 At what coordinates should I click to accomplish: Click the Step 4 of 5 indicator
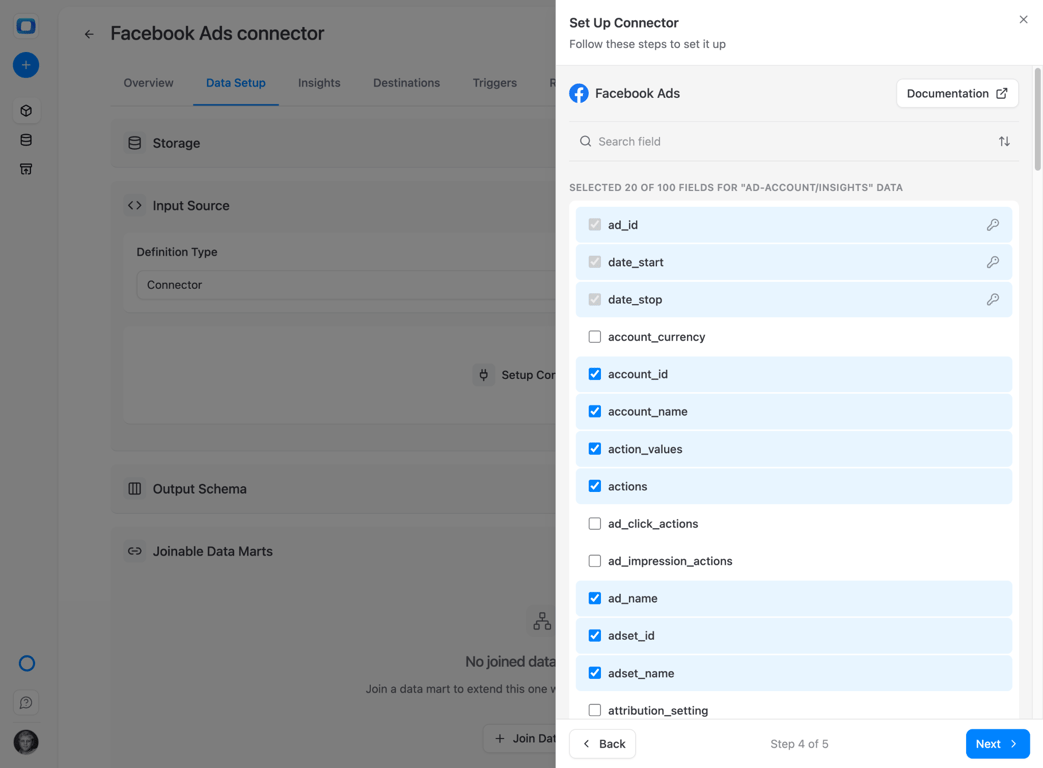coord(800,743)
